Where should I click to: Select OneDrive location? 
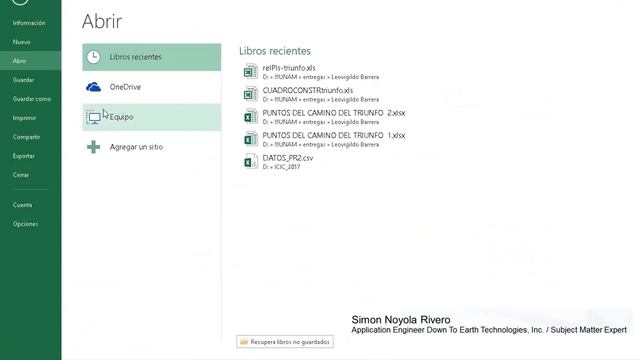[151, 87]
